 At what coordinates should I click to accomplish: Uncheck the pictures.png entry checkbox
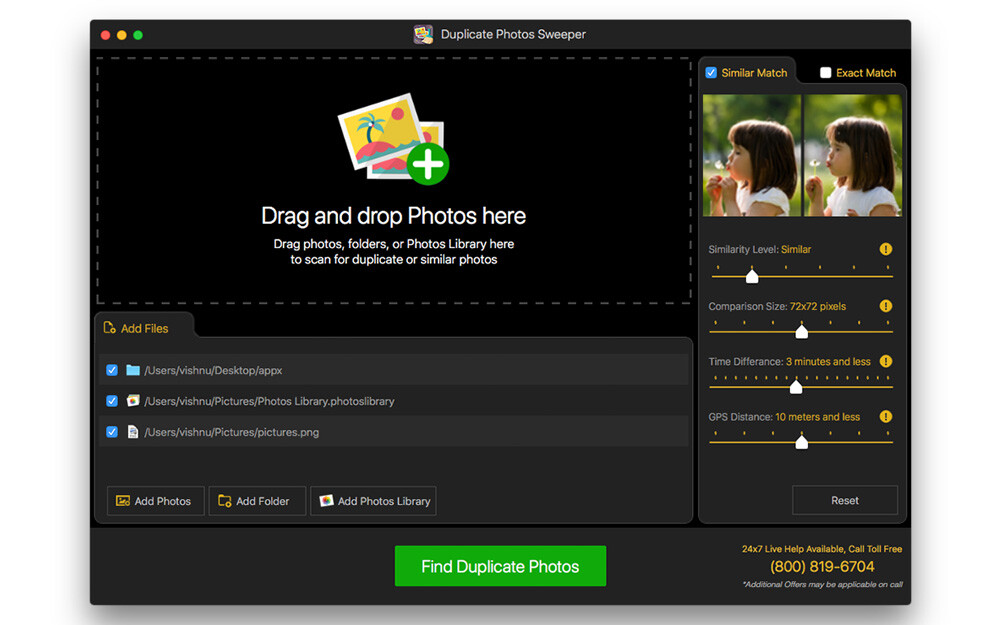[x=112, y=432]
